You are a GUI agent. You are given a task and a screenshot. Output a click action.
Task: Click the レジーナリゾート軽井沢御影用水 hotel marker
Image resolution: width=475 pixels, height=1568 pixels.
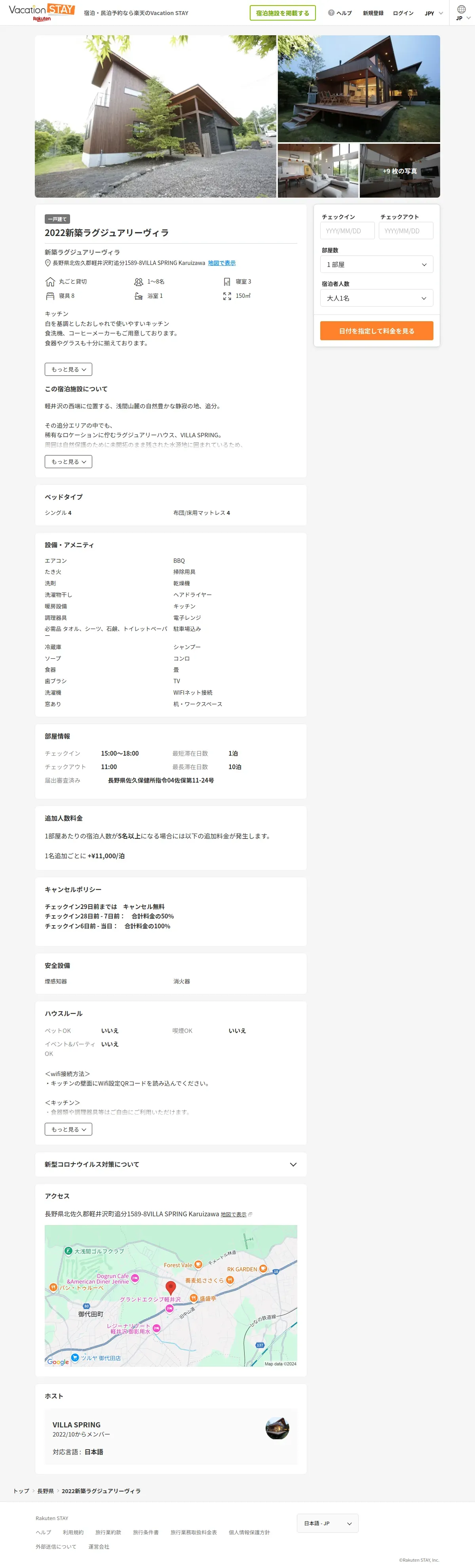156,1328
